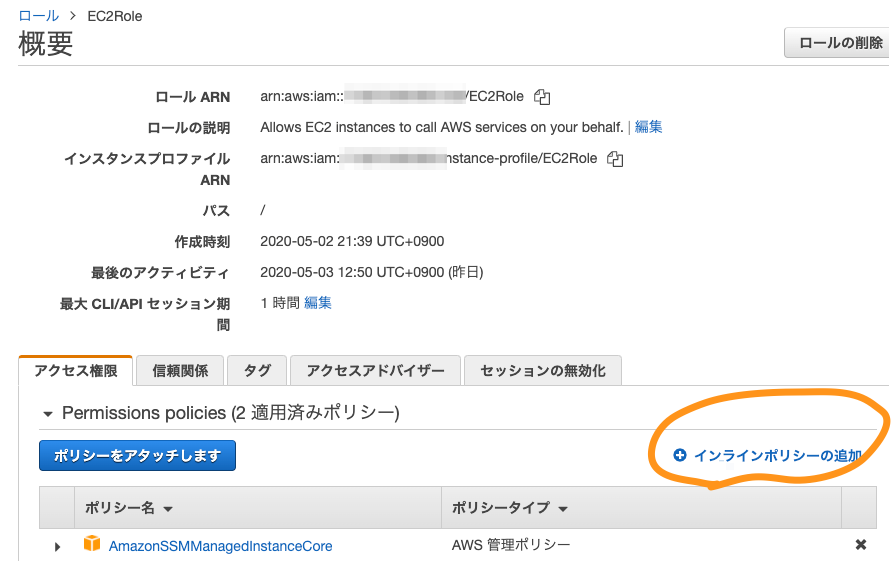Click the plus icon for inline policy

(680, 455)
